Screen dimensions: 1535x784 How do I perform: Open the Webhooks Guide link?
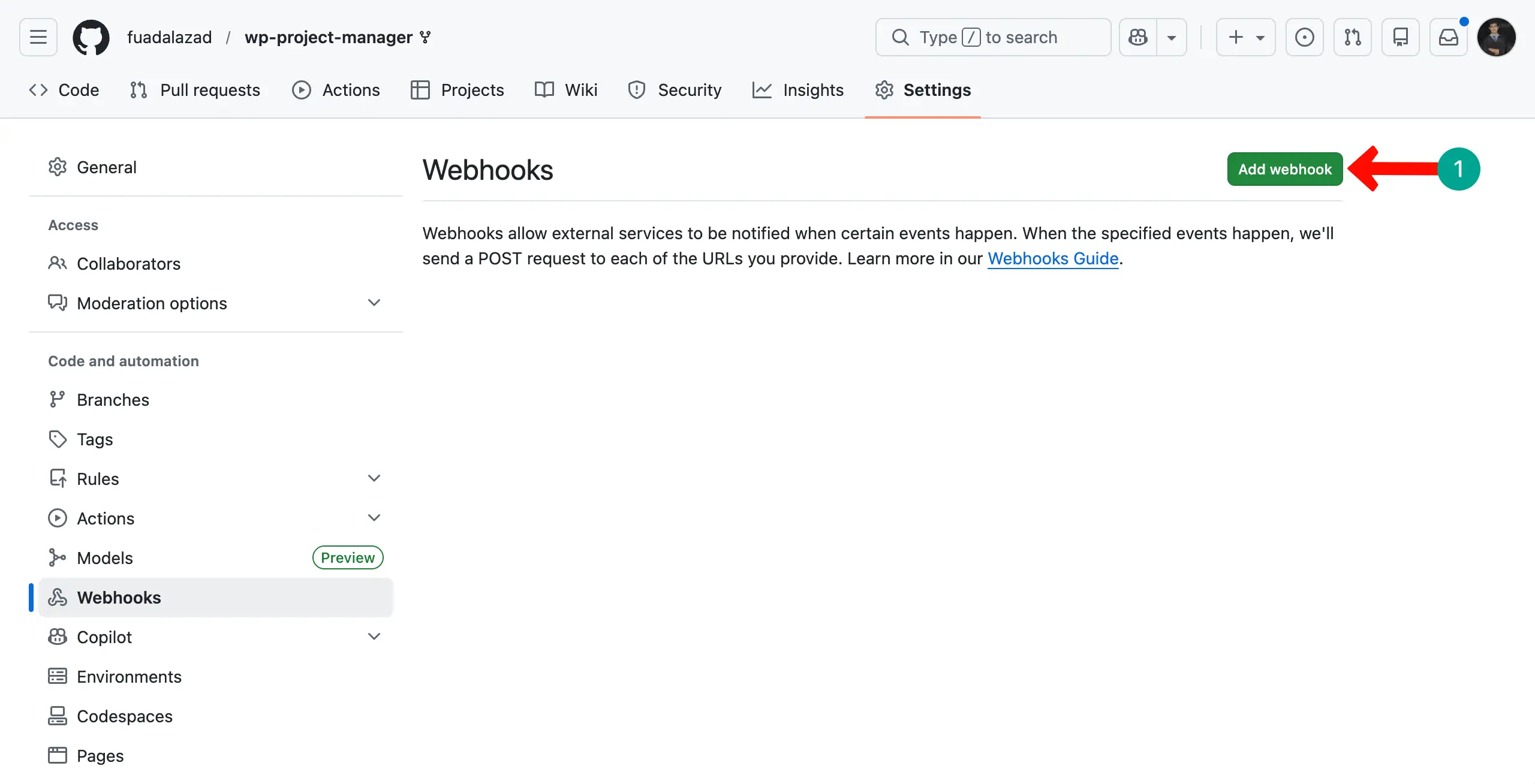[1054, 258]
